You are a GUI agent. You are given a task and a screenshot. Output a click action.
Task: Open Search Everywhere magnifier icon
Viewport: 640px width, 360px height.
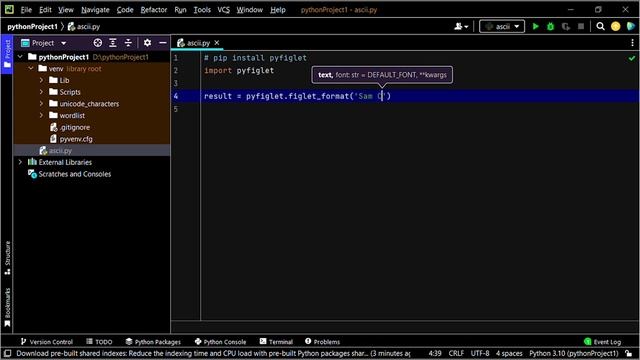[600, 27]
